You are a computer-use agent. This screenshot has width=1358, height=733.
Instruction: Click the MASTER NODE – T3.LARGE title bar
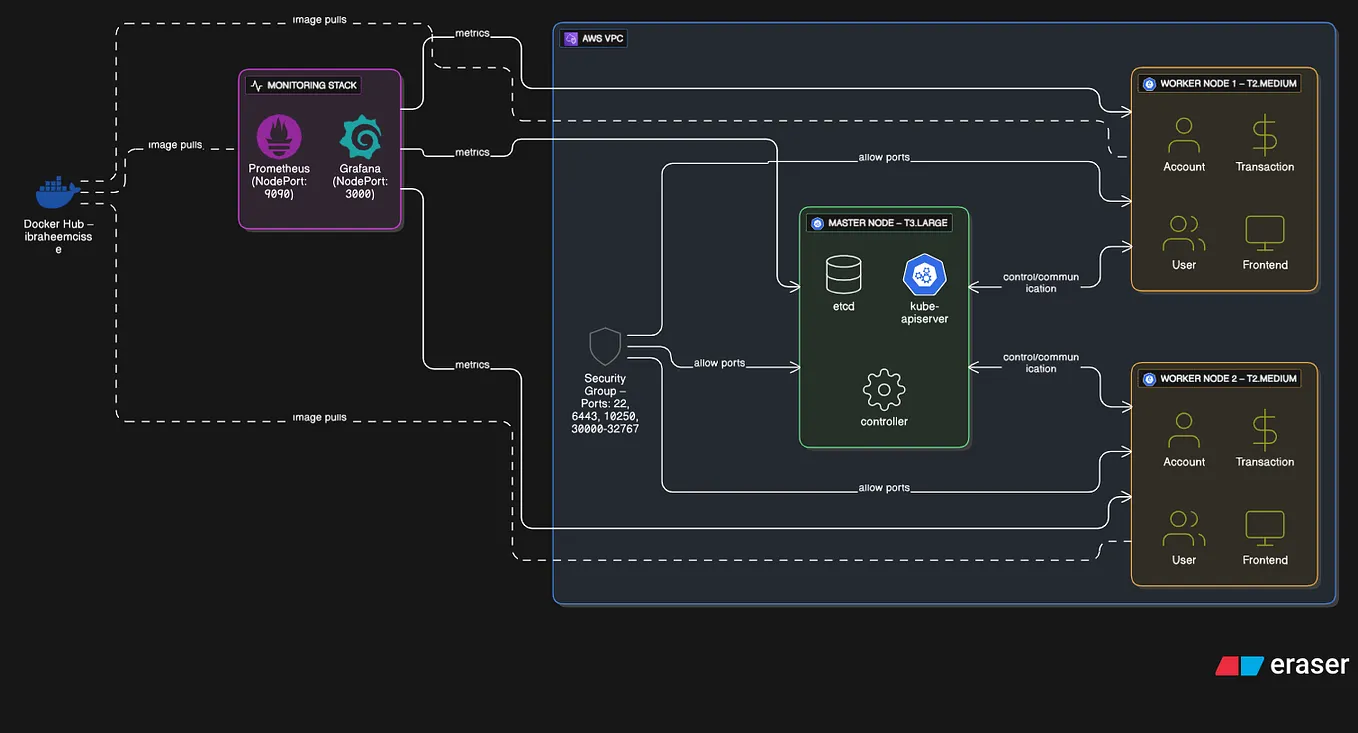pos(880,222)
